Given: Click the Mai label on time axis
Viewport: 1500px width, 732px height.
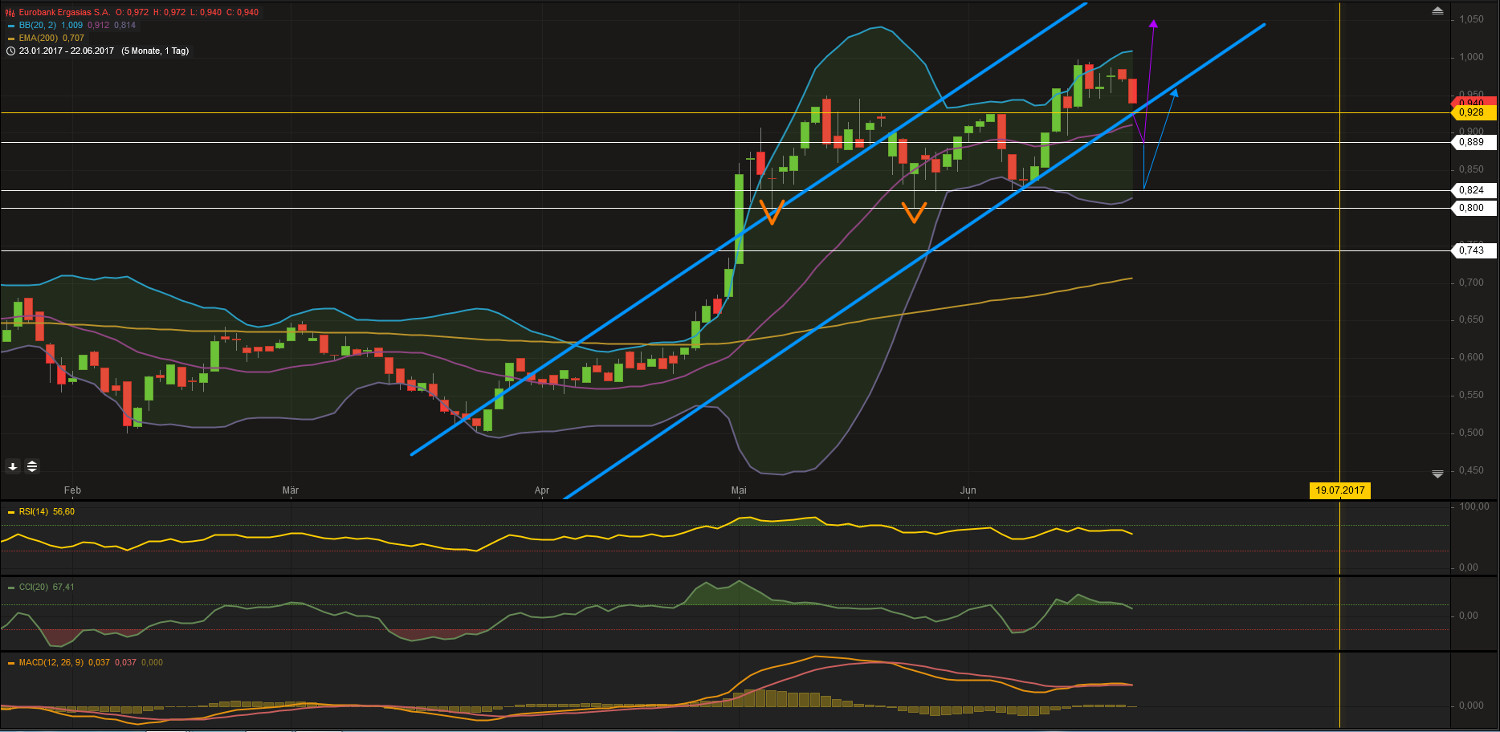Looking at the screenshot, I should click(739, 491).
